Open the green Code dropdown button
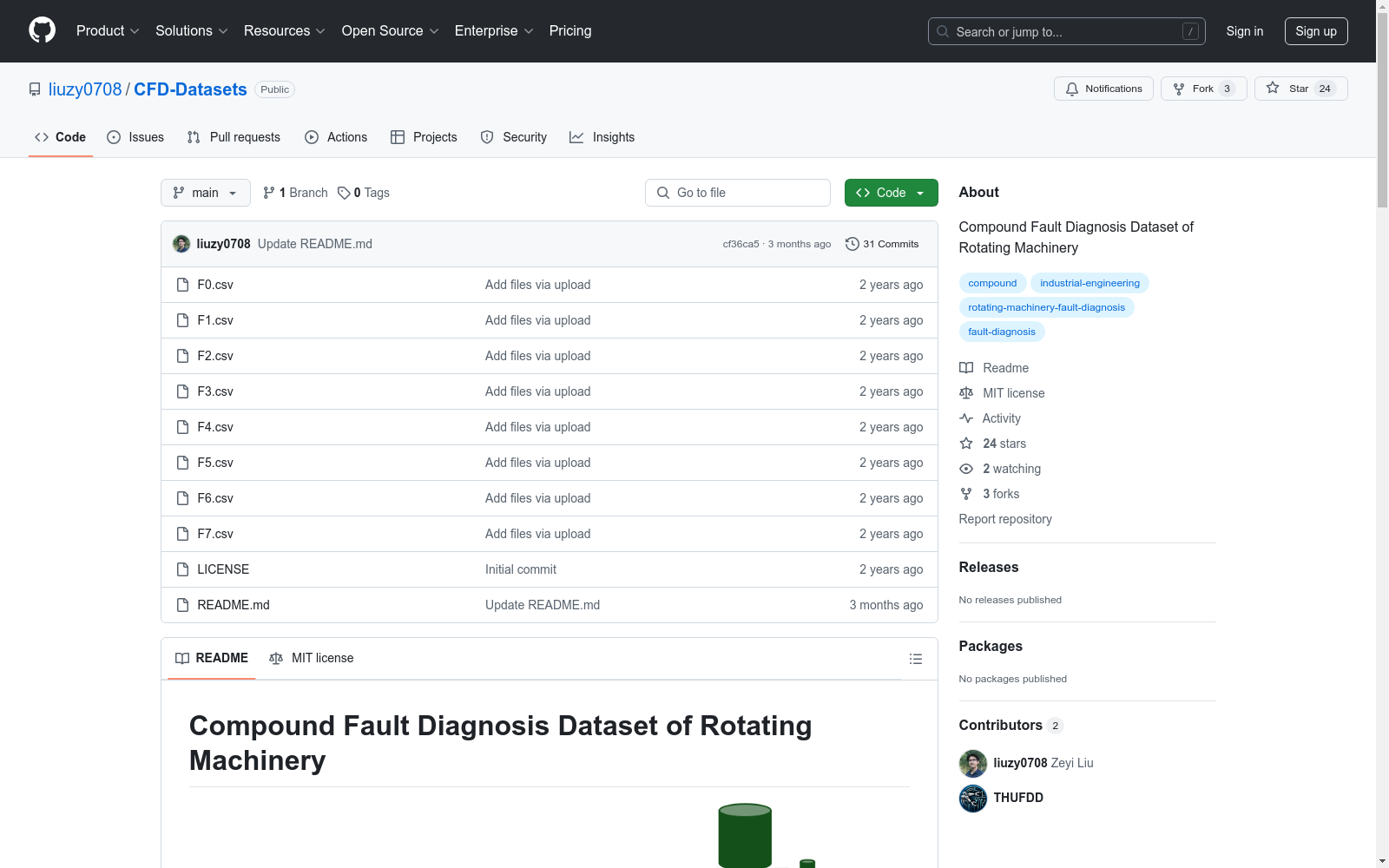Viewport: 1389px width, 868px height. (892, 193)
